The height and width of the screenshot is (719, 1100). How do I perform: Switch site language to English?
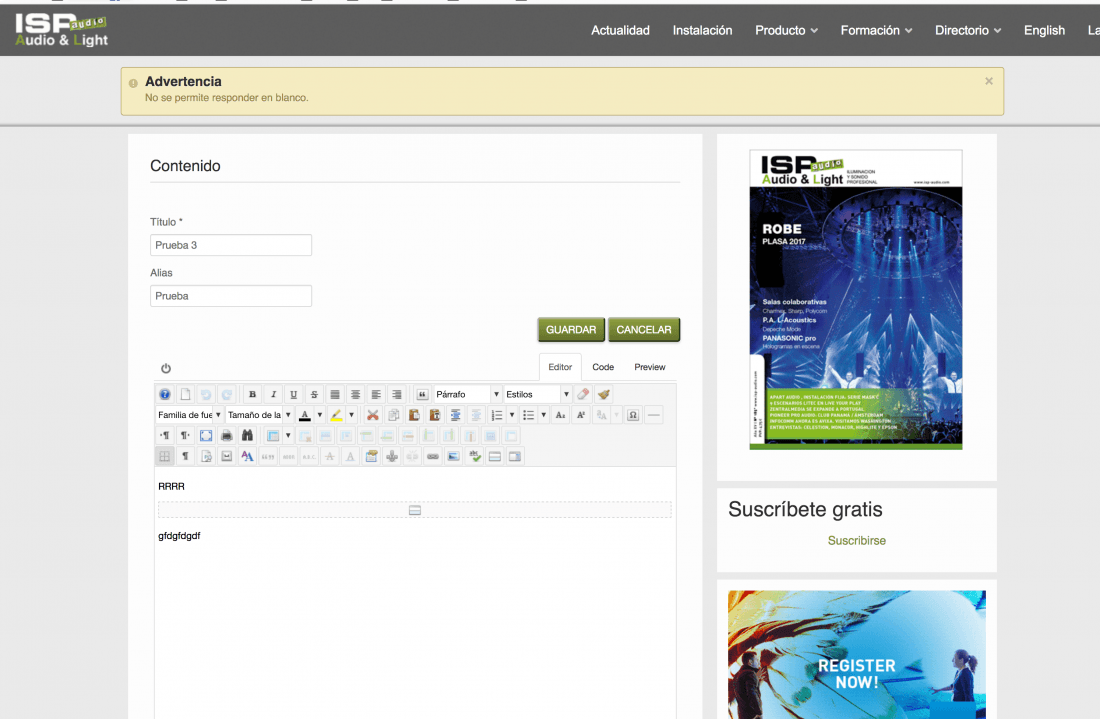(x=1044, y=30)
